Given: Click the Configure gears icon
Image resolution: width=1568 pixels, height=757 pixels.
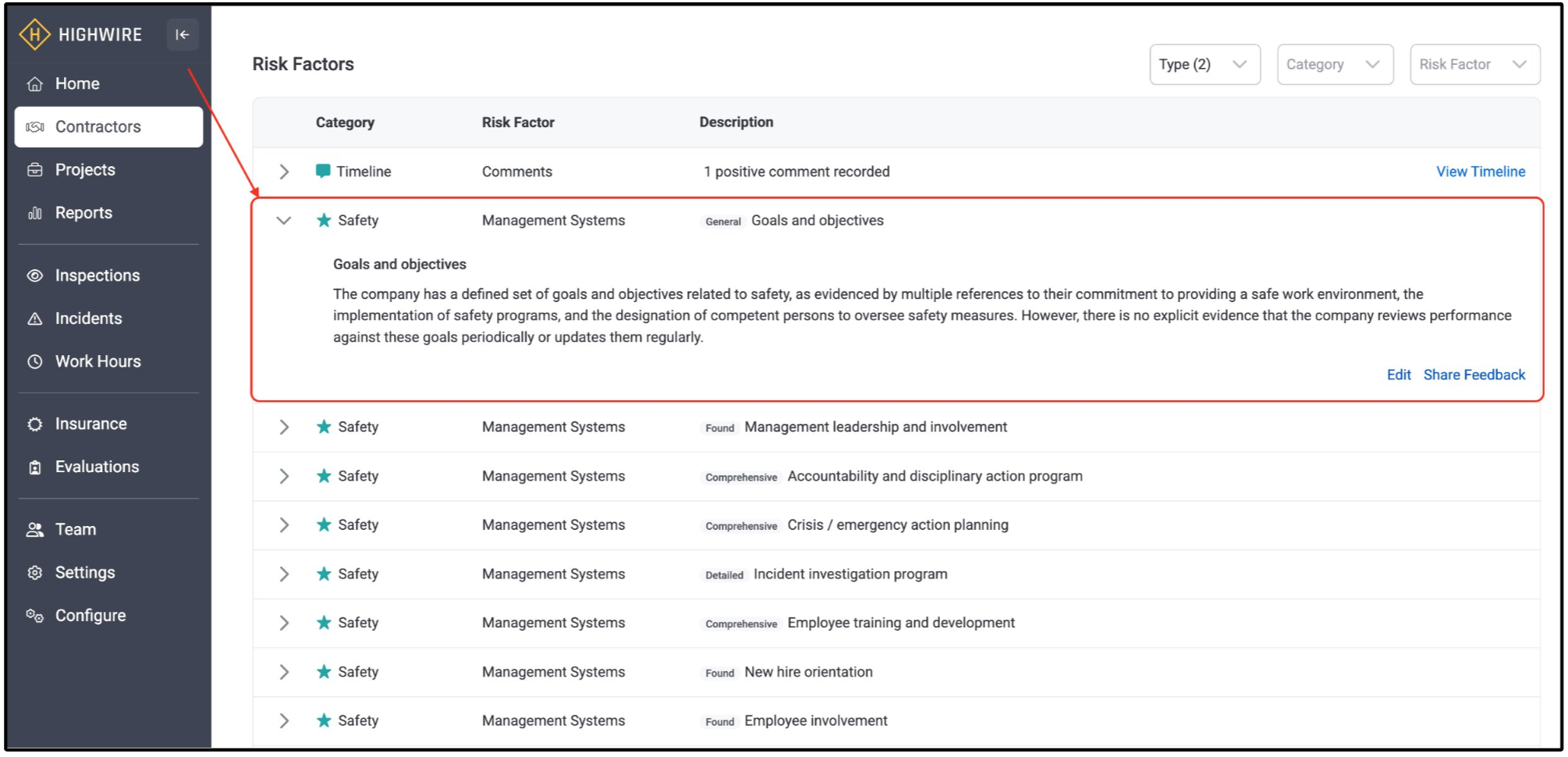Looking at the screenshot, I should pyautogui.click(x=35, y=615).
